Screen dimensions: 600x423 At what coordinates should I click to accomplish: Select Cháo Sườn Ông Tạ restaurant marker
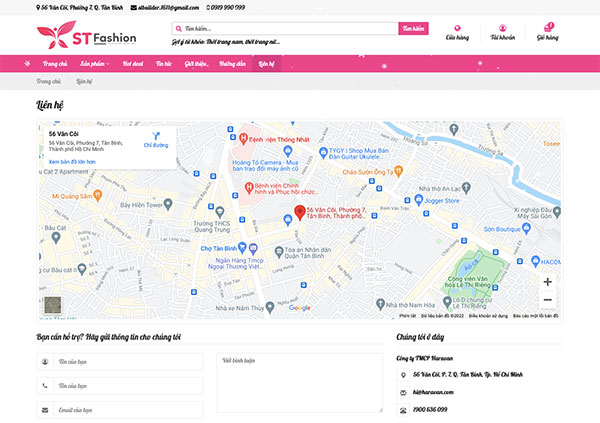(398, 171)
